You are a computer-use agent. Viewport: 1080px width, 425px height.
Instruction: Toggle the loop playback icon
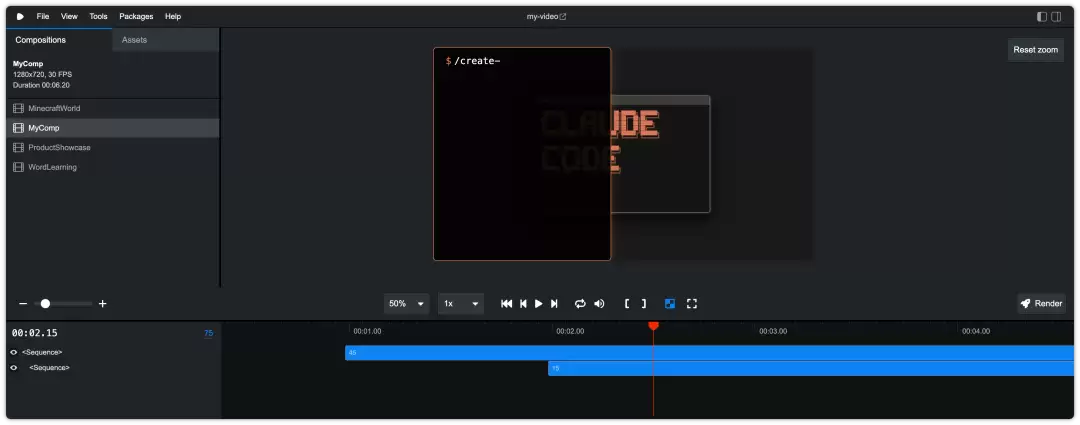coord(580,304)
